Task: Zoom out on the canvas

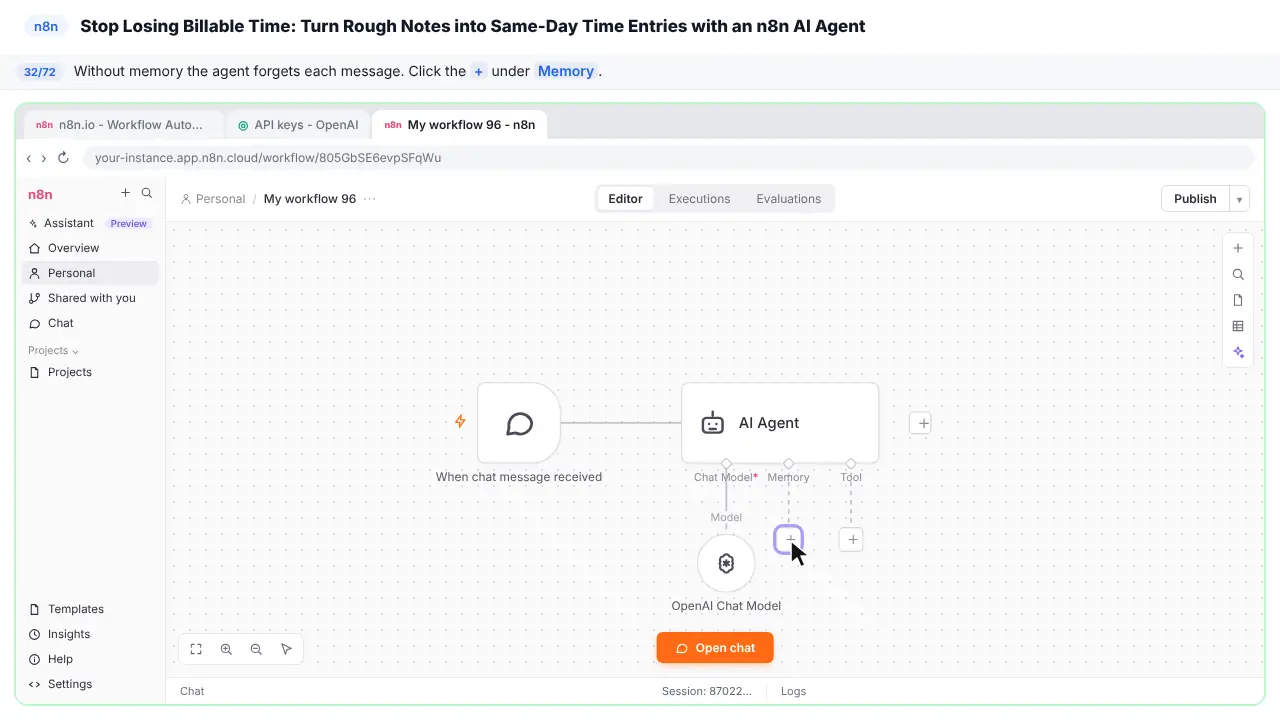Action: [256, 649]
